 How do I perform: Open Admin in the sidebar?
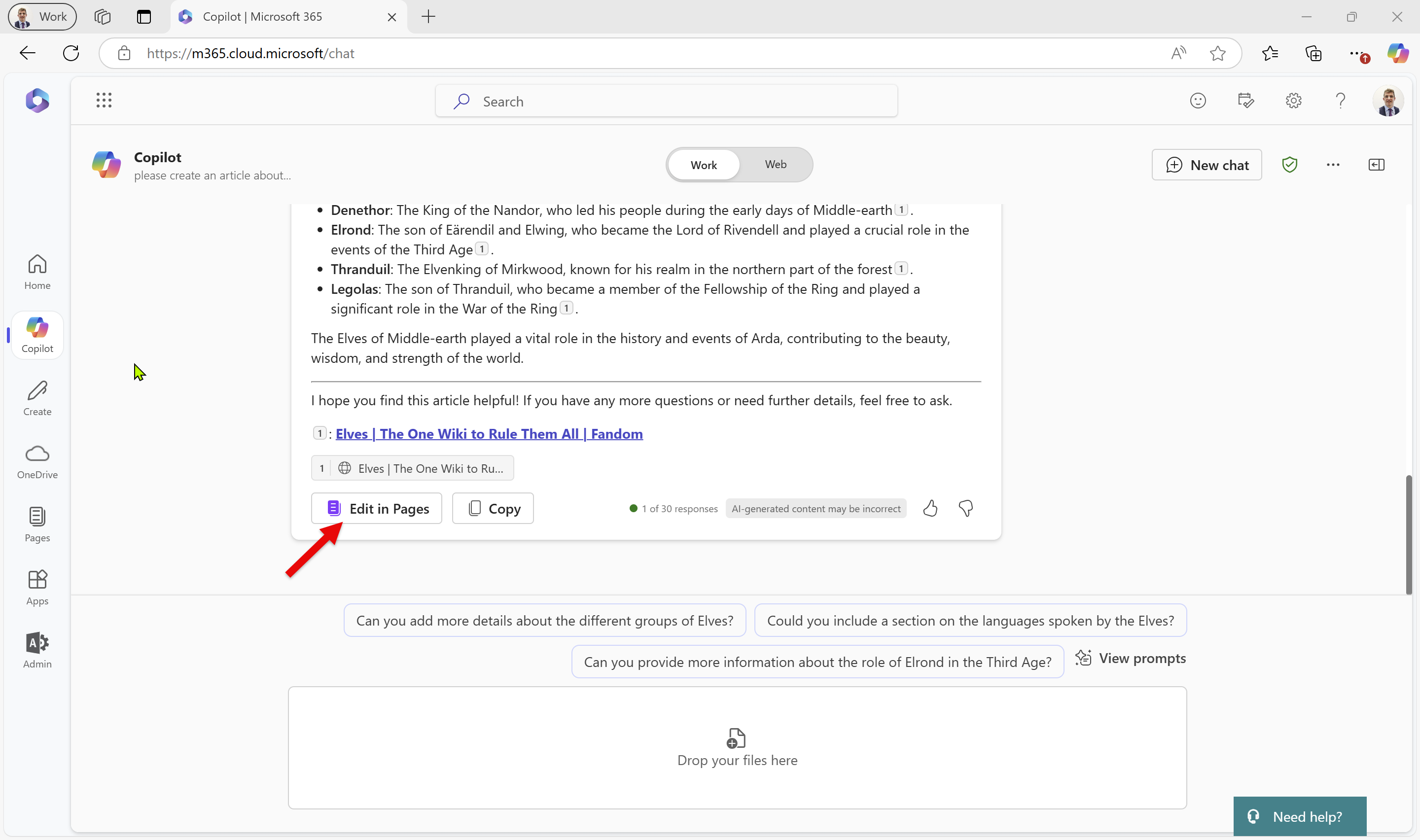click(37, 651)
